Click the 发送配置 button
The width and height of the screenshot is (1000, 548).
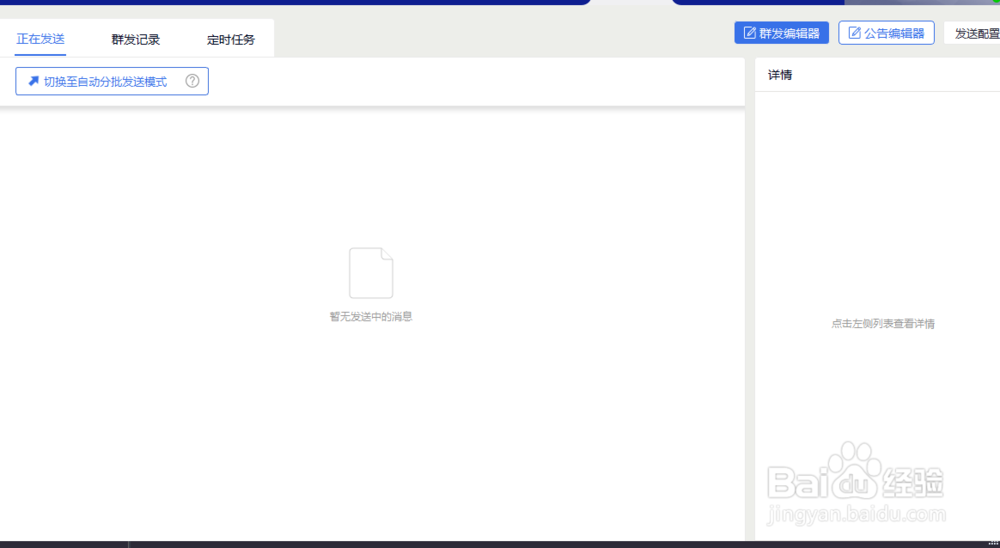click(974, 33)
